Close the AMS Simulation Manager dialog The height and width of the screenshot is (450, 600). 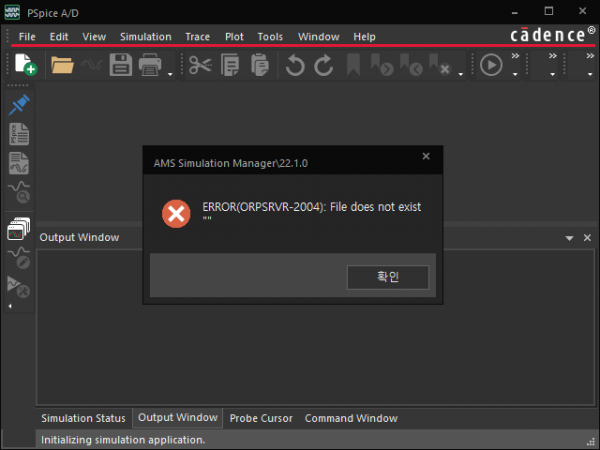pyautogui.click(x=426, y=156)
